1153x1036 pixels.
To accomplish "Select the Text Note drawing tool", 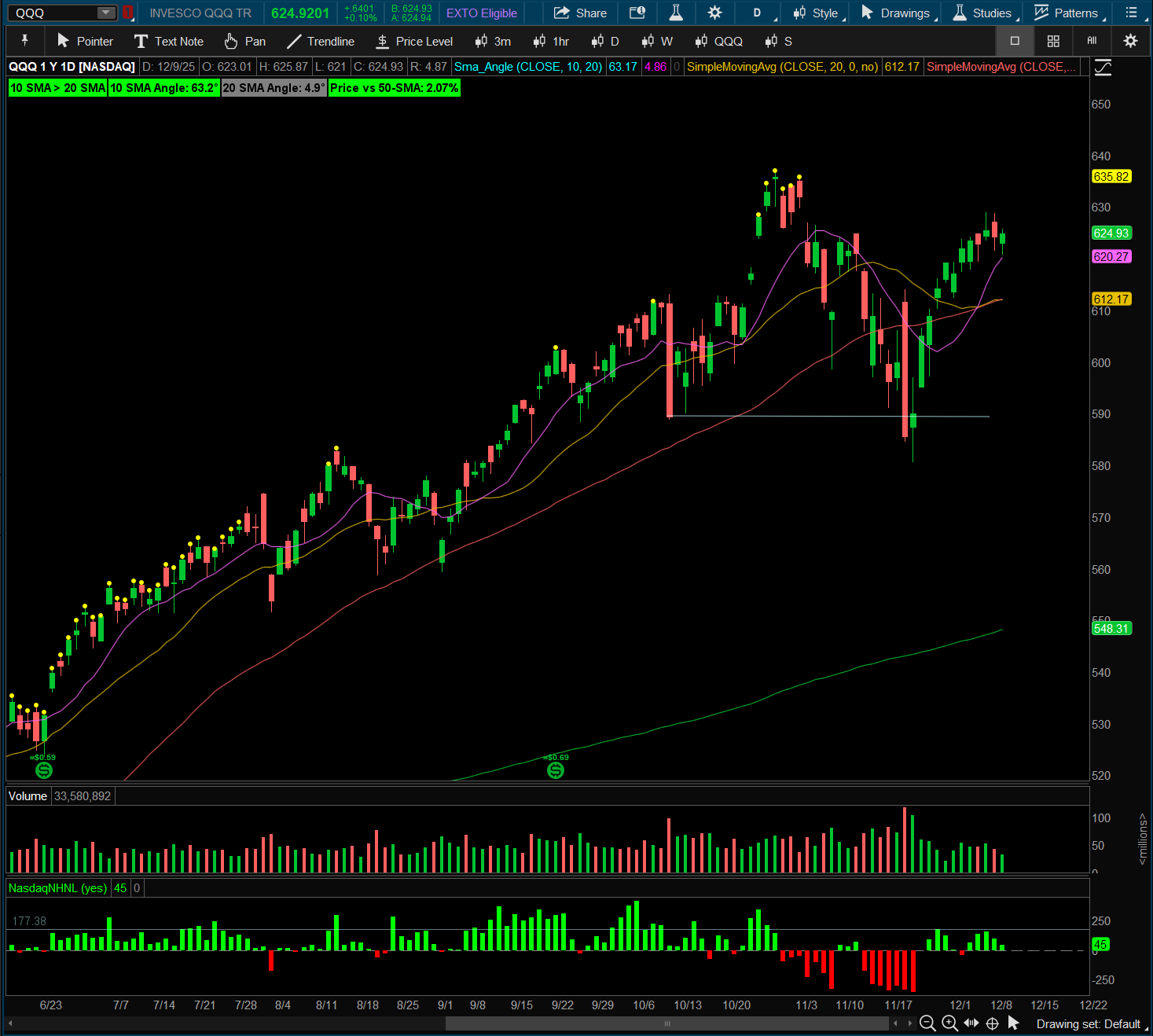I will pos(168,41).
